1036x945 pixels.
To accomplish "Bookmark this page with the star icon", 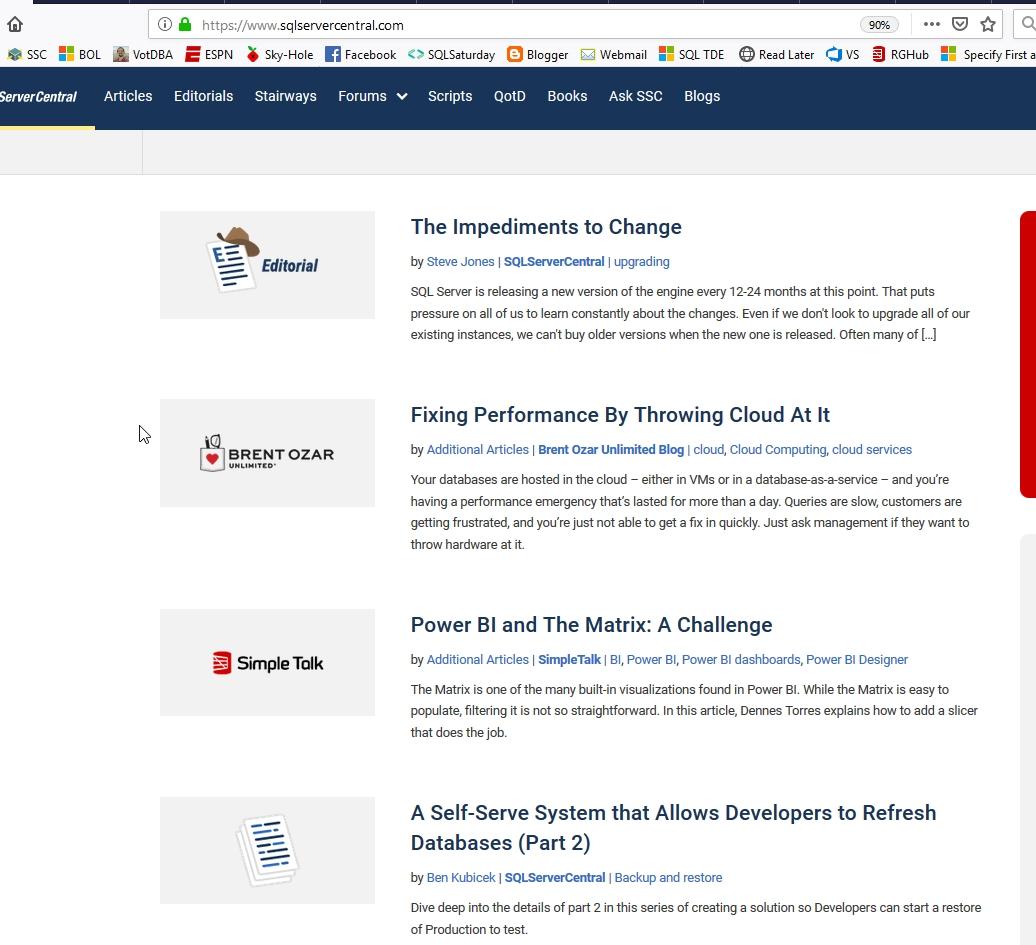I will pos(988,24).
